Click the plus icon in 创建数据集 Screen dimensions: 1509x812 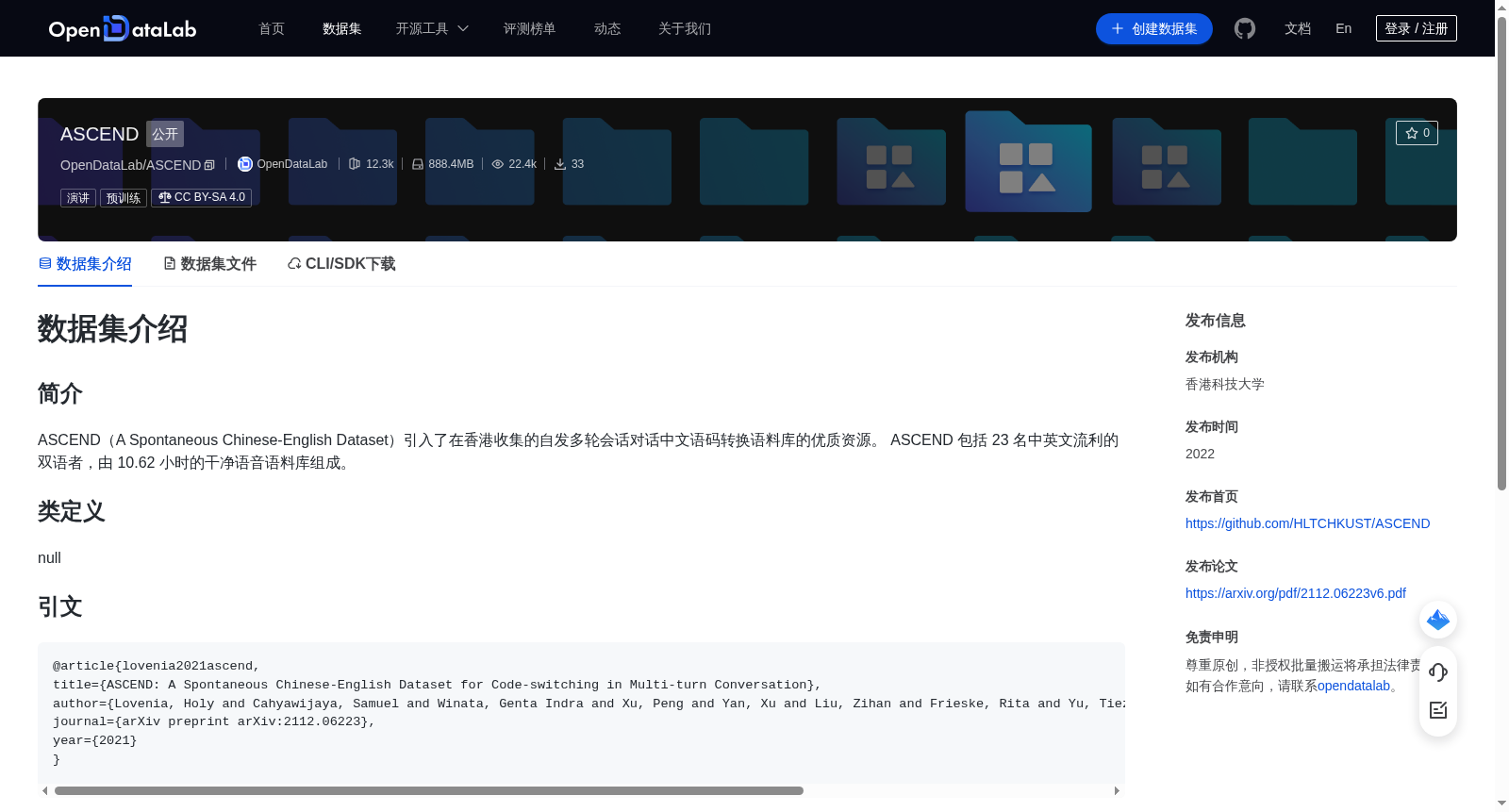[x=1118, y=28]
